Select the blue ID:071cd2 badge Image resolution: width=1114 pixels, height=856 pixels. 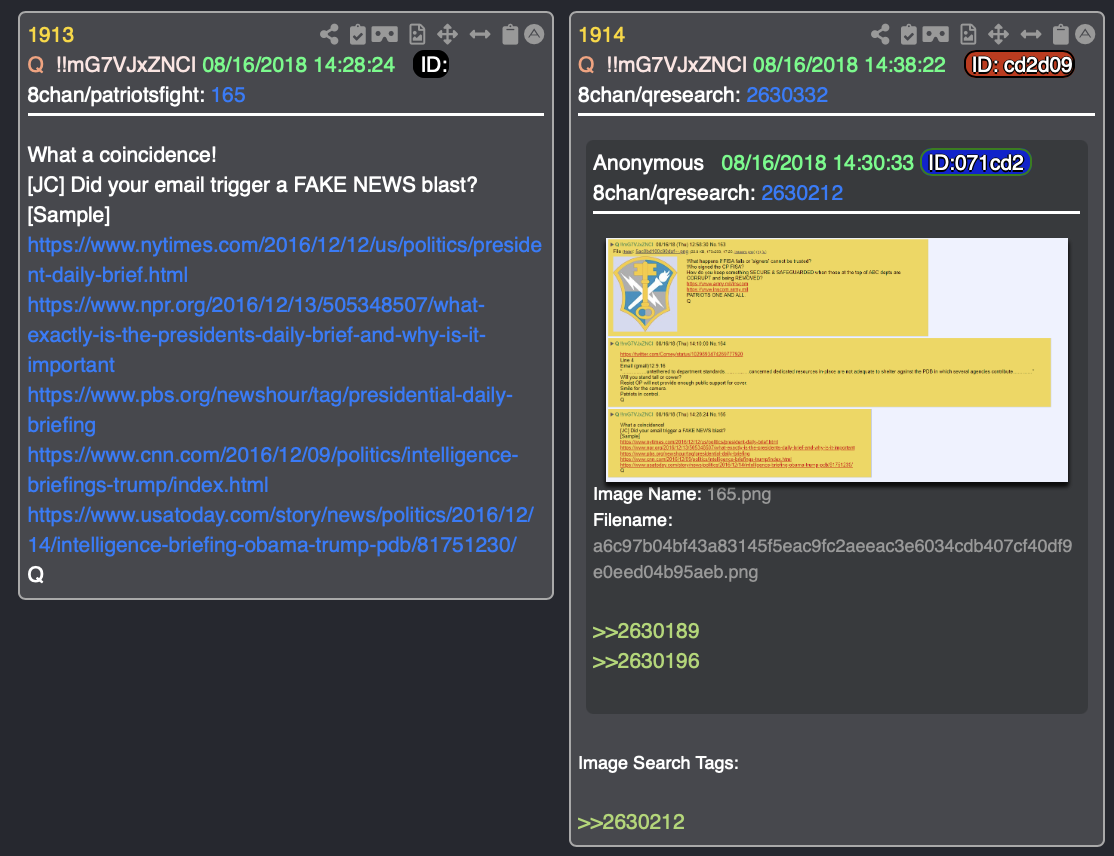975,163
